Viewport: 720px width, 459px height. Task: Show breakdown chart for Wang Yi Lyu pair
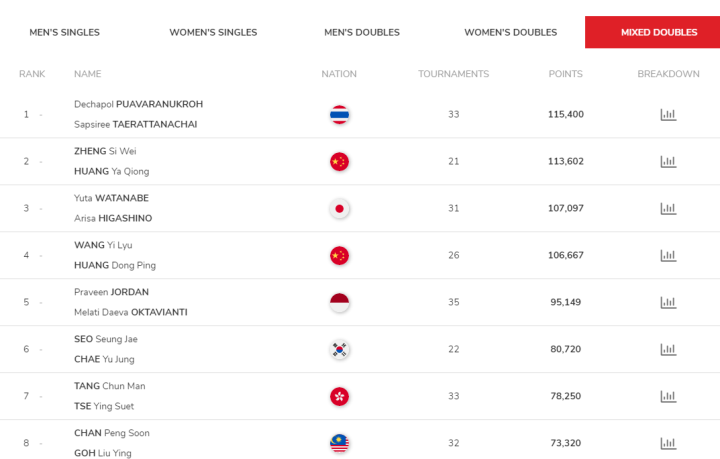click(668, 256)
